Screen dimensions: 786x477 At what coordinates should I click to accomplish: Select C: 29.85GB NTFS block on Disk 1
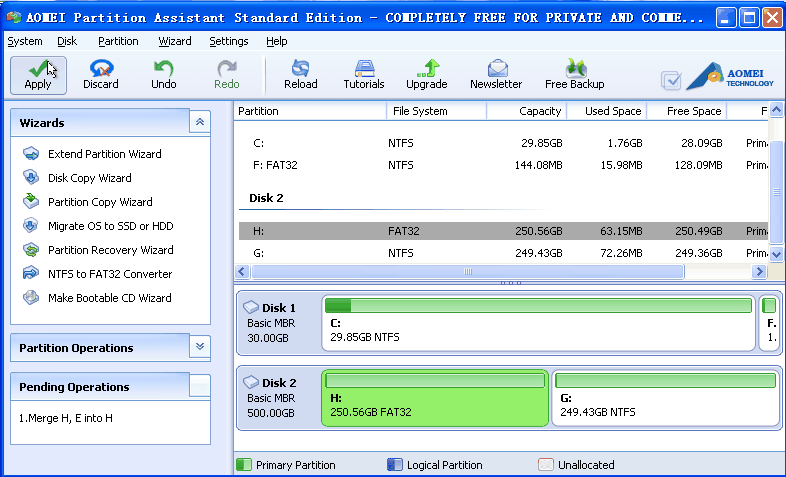[x=538, y=323]
